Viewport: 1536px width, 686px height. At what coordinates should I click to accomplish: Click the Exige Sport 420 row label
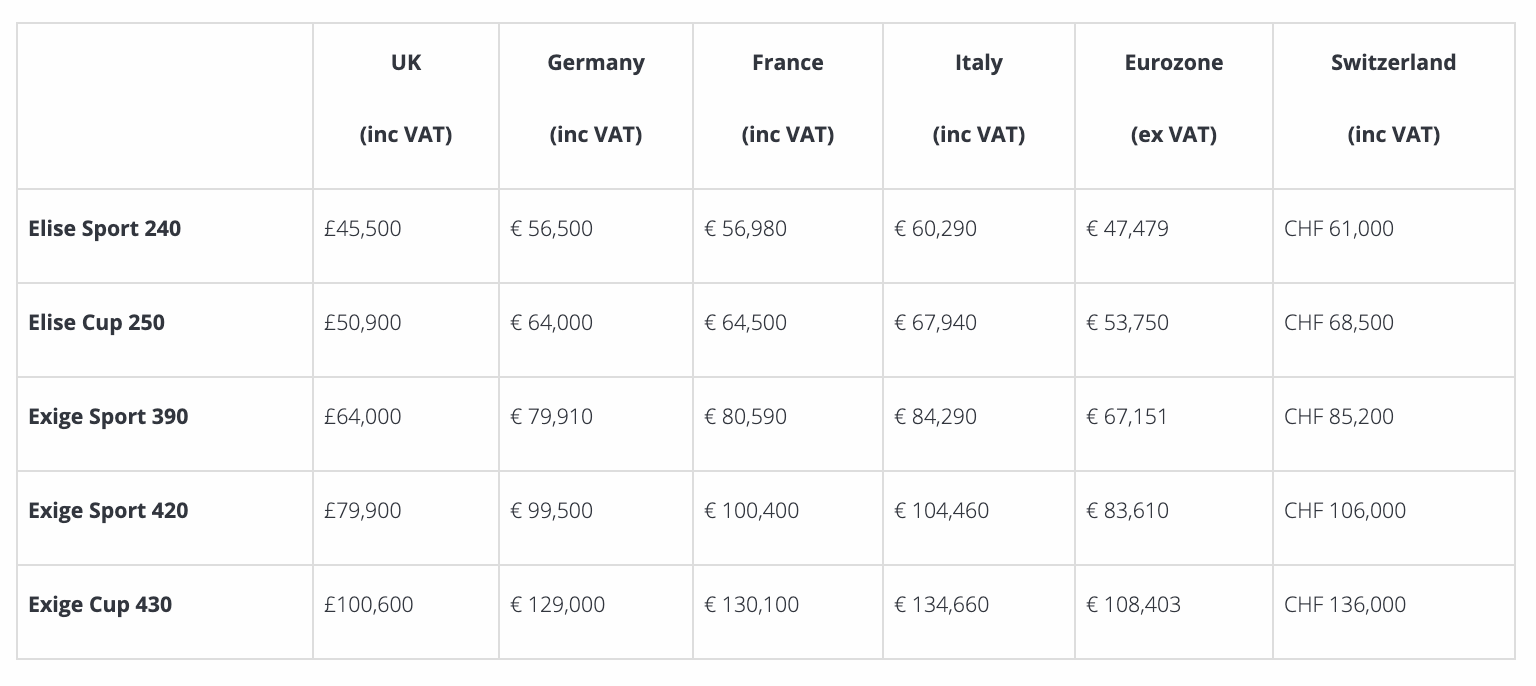click(x=108, y=511)
